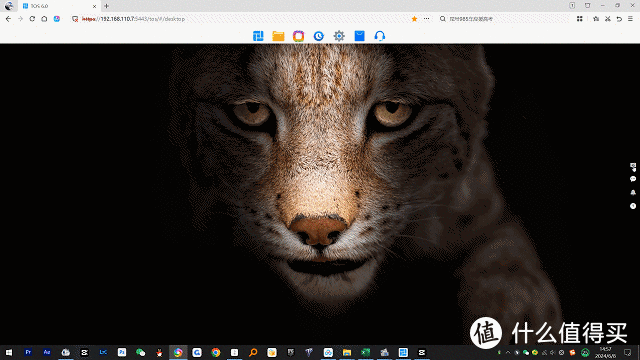
Task: Open the taskbar clock showing 14:57
Action: pos(605,353)
